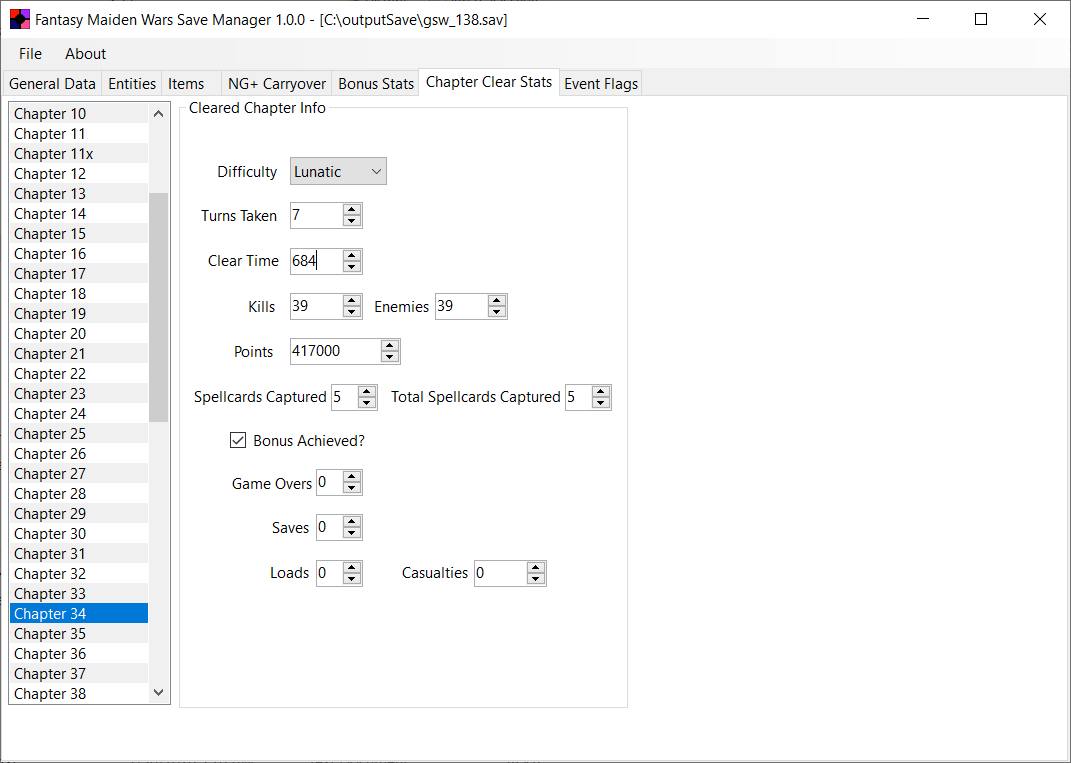Select Chapter 21 in the list
Screen dimensions: 1071x763
pos(79,354)
